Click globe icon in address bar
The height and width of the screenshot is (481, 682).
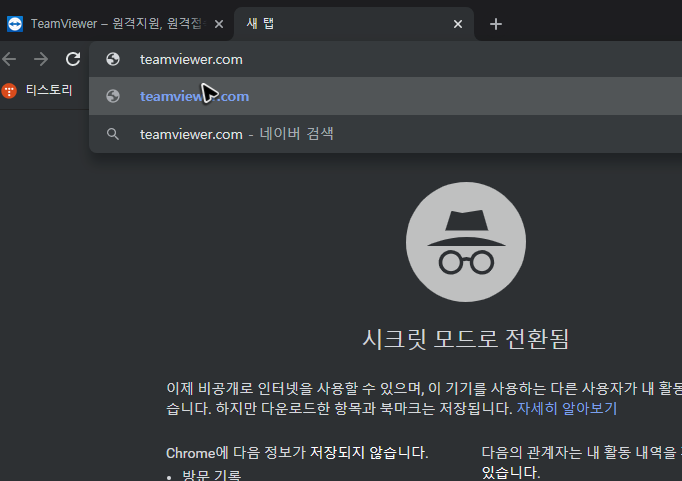pos(113,59)
